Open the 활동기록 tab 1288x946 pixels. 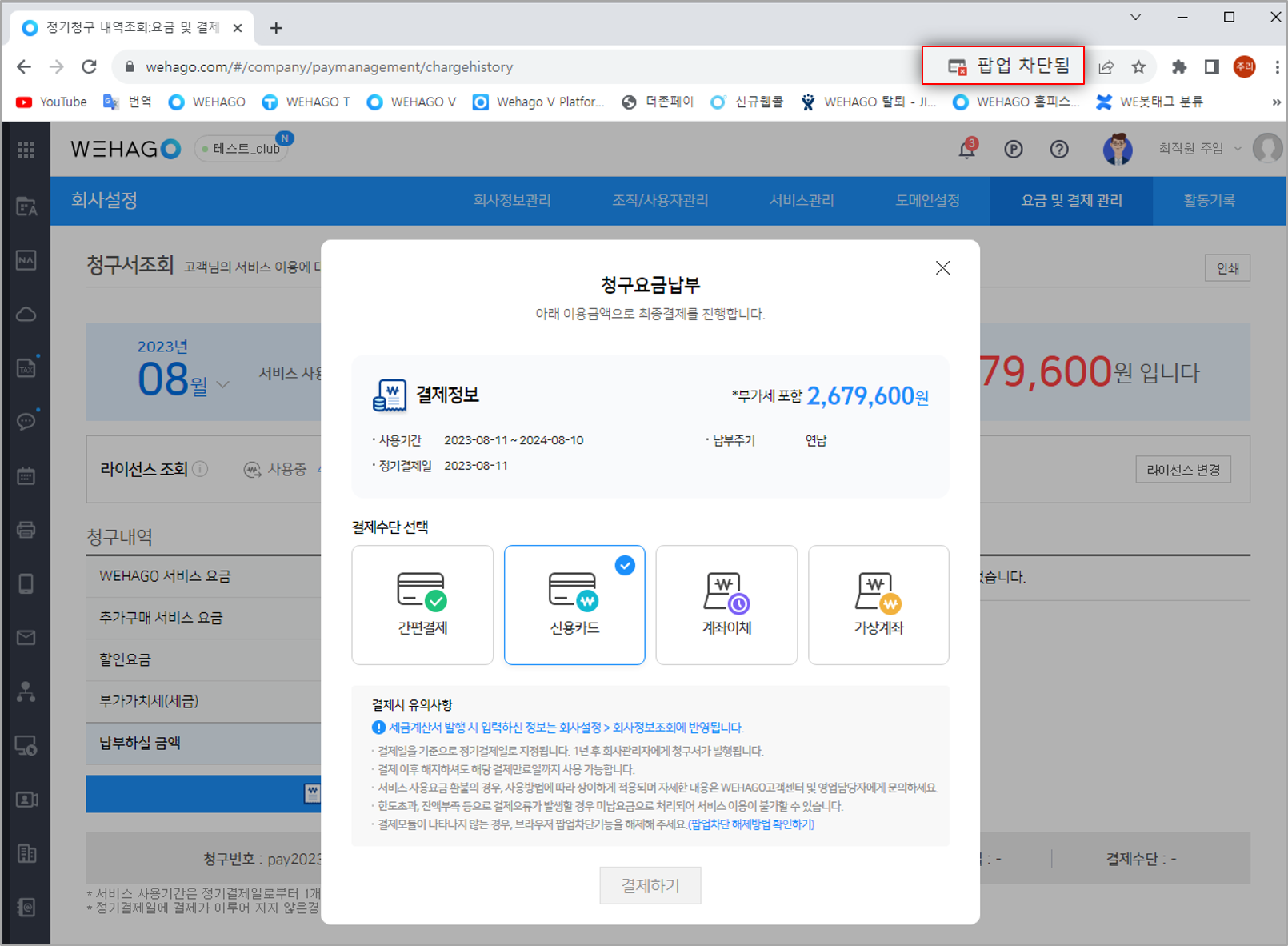[1209, 201]
